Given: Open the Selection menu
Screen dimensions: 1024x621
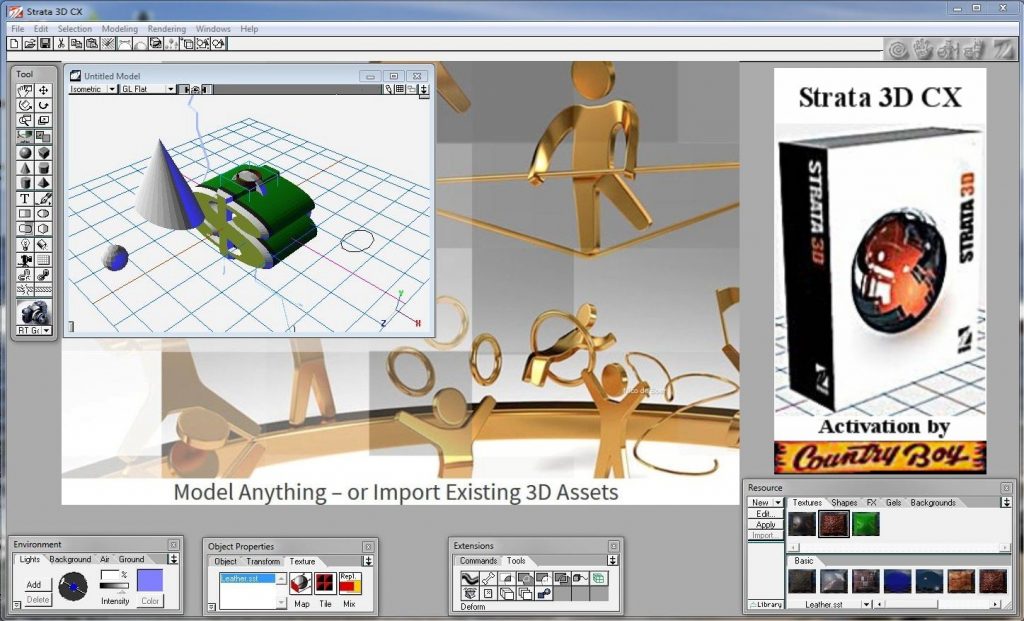Looking at the screenshot, I should coord(74,29).
